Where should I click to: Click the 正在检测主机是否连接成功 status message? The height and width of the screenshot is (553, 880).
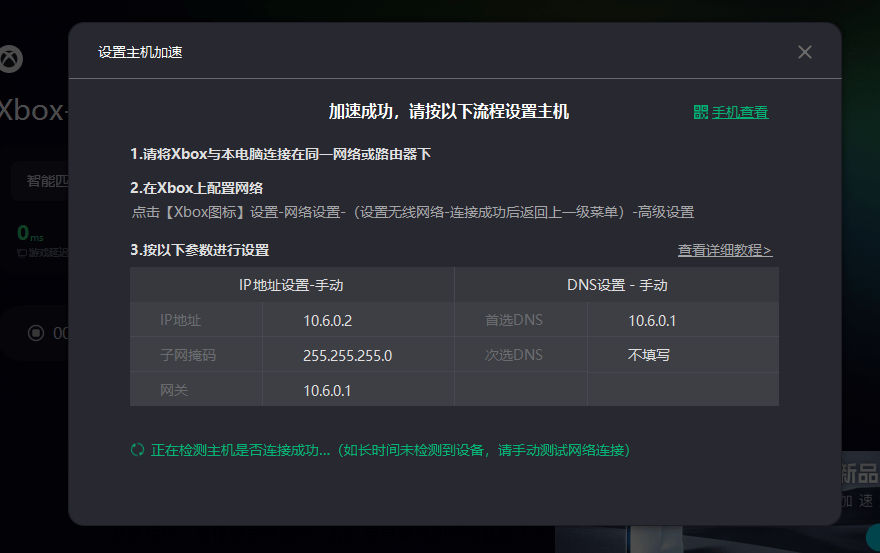[391, 450]
